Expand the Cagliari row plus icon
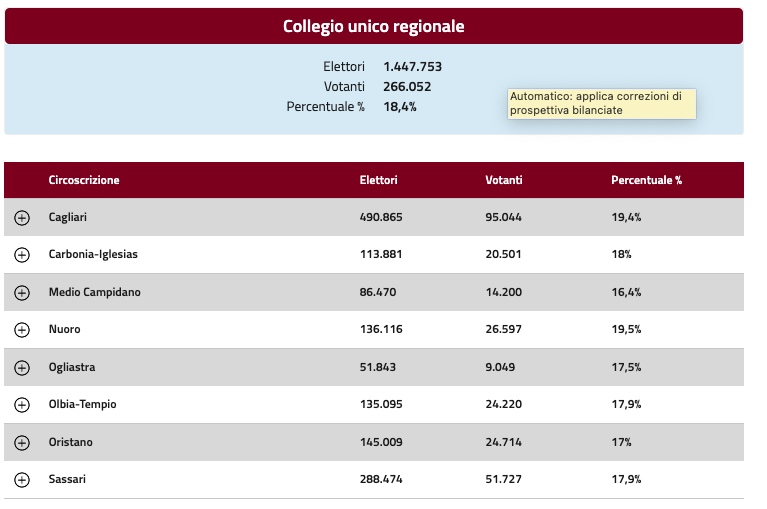Image resolution: width=767 pixels, height=509 pixels. click(x=22, y=217)
